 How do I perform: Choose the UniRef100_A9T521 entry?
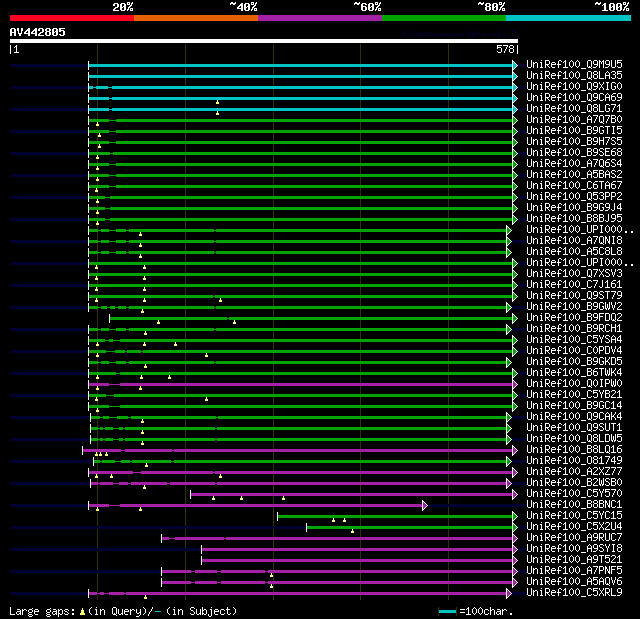tap(574, 560)
